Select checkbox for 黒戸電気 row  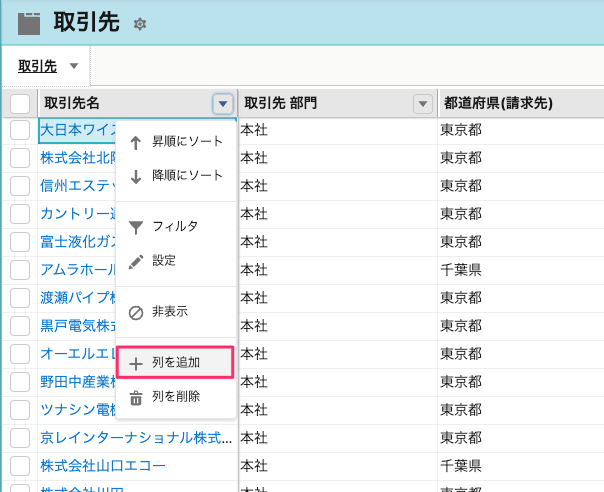(x=20, y=326)
